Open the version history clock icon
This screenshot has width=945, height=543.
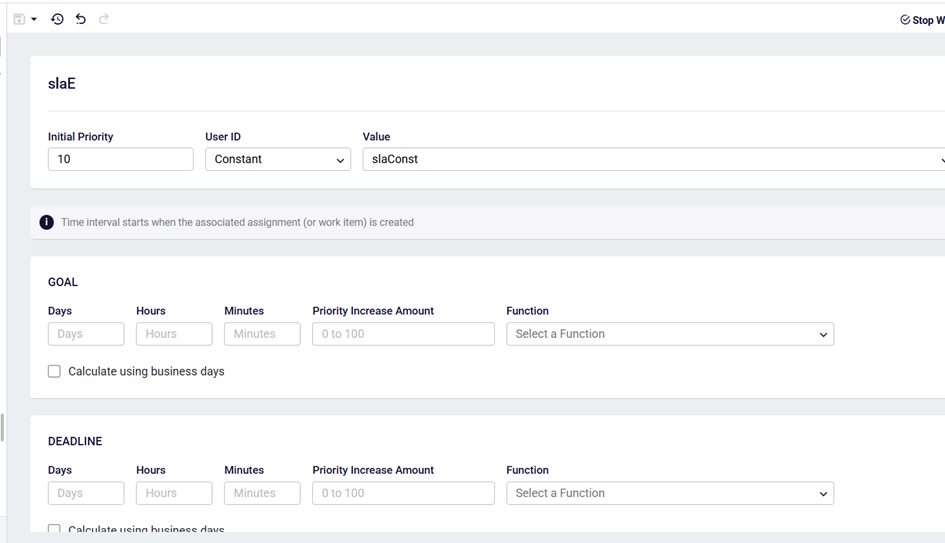coord(57,19)
